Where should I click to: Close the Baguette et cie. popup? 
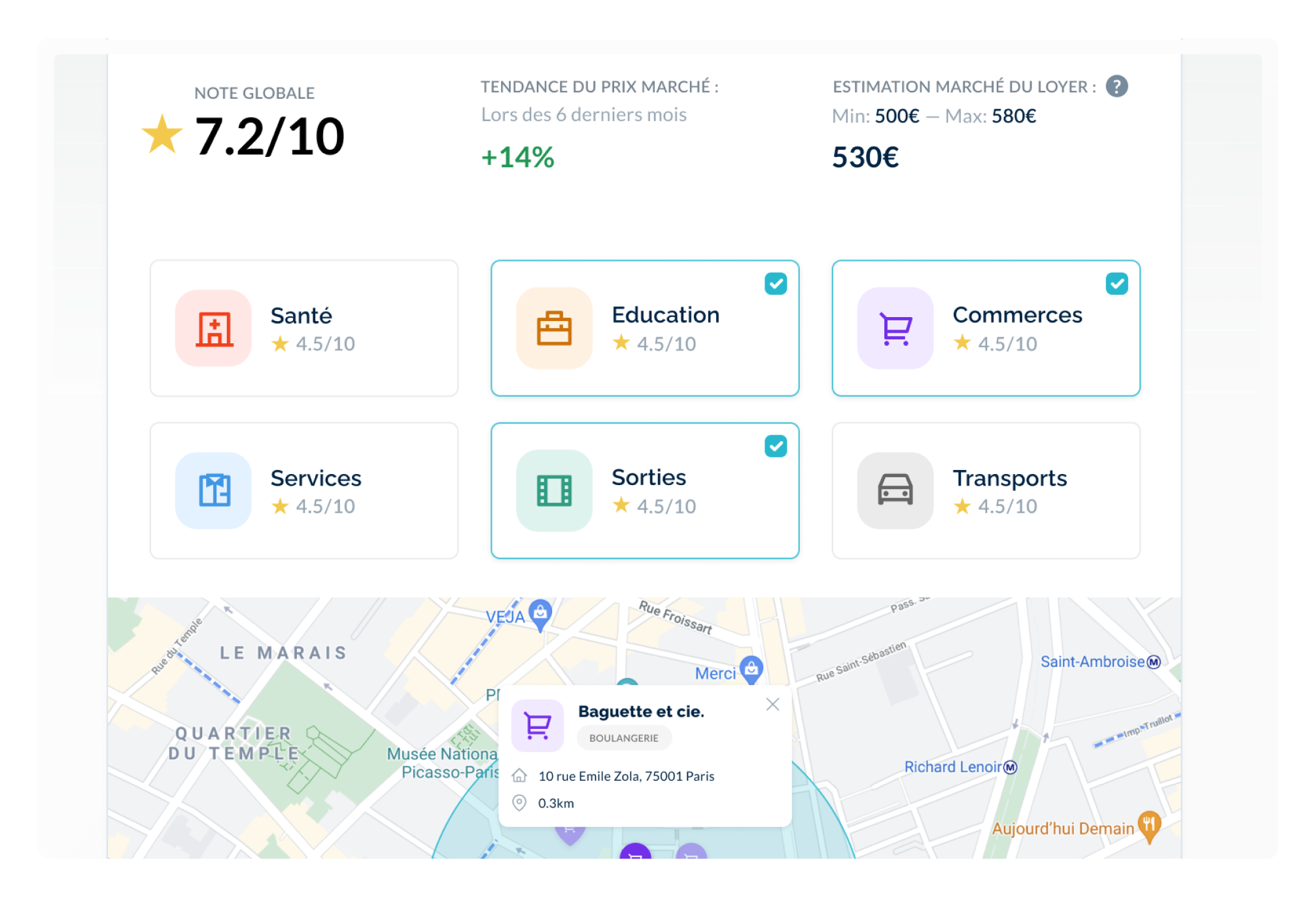tap(772, 704)
